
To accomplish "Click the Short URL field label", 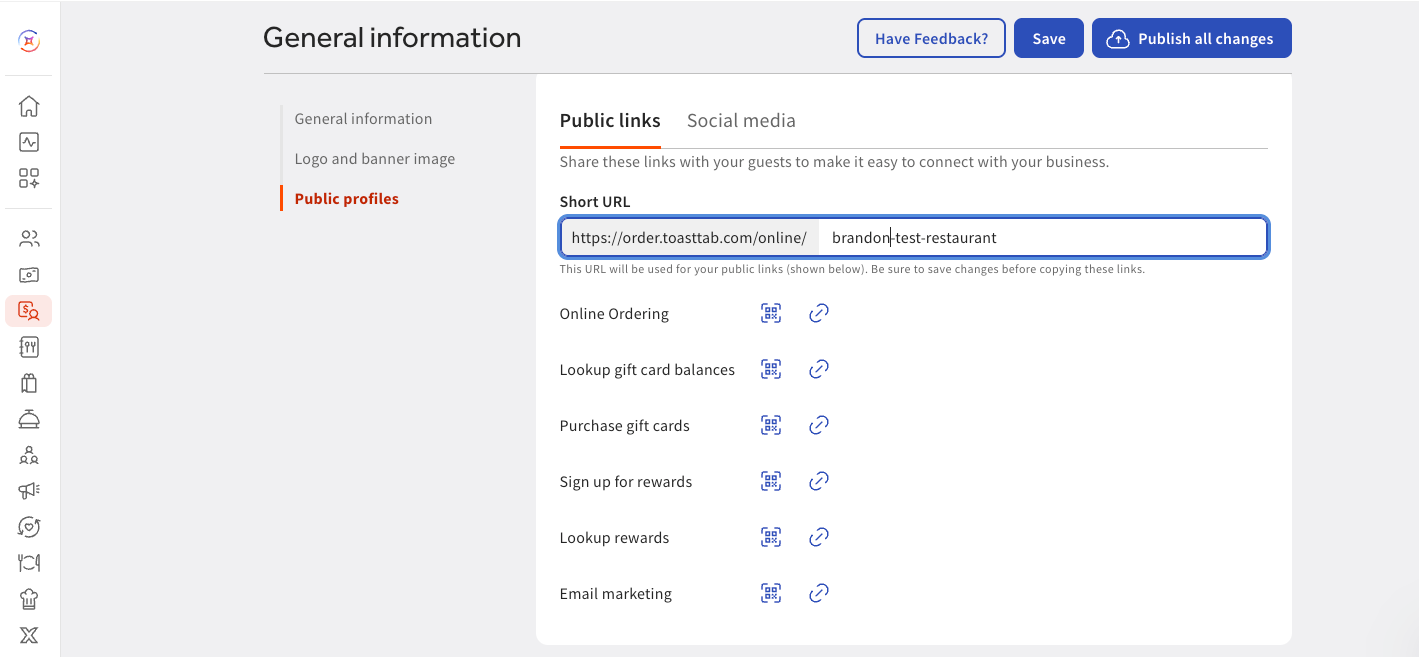I will click(595, 202).
